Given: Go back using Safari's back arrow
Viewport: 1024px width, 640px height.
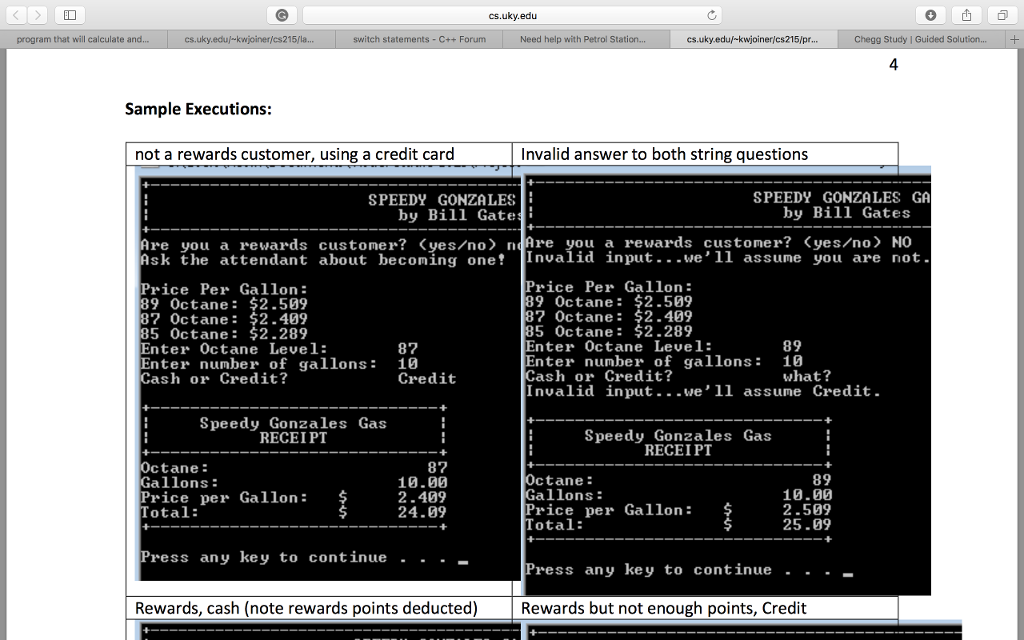Looking at the screenshot, I should pyautogui.click(x=16, y=15).
